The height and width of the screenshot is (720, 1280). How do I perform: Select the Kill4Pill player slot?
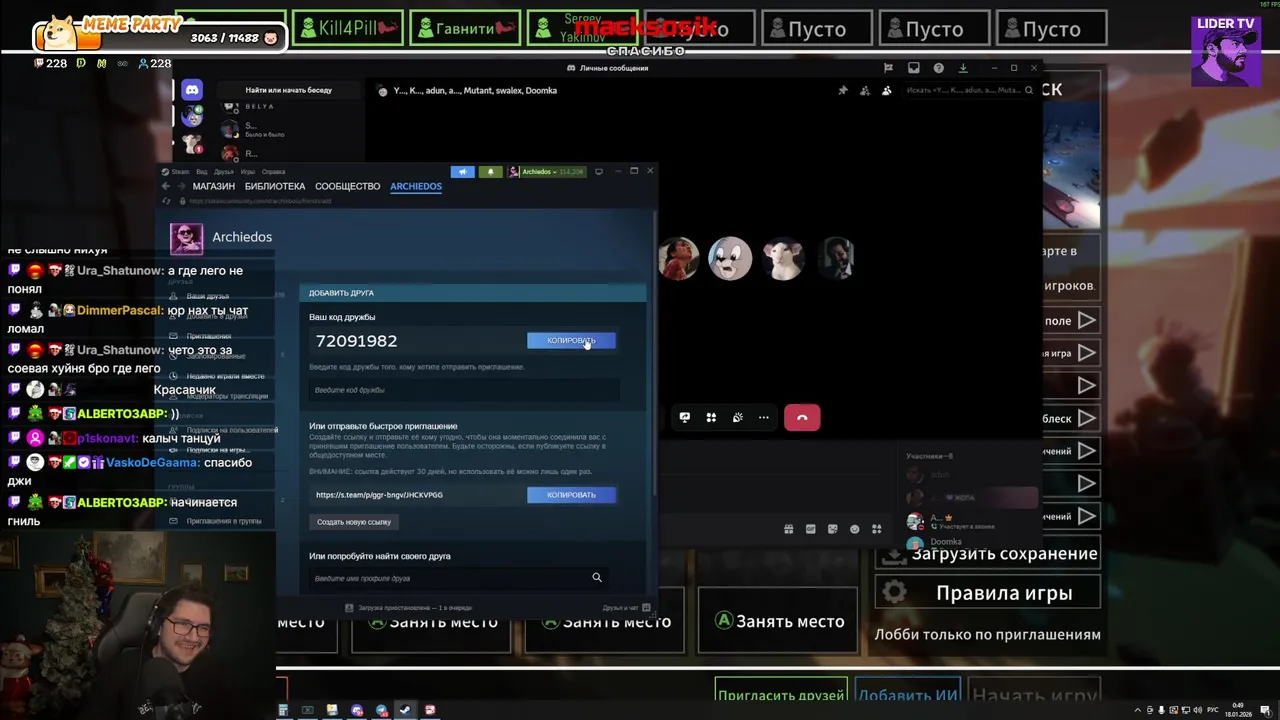[348, 29]
